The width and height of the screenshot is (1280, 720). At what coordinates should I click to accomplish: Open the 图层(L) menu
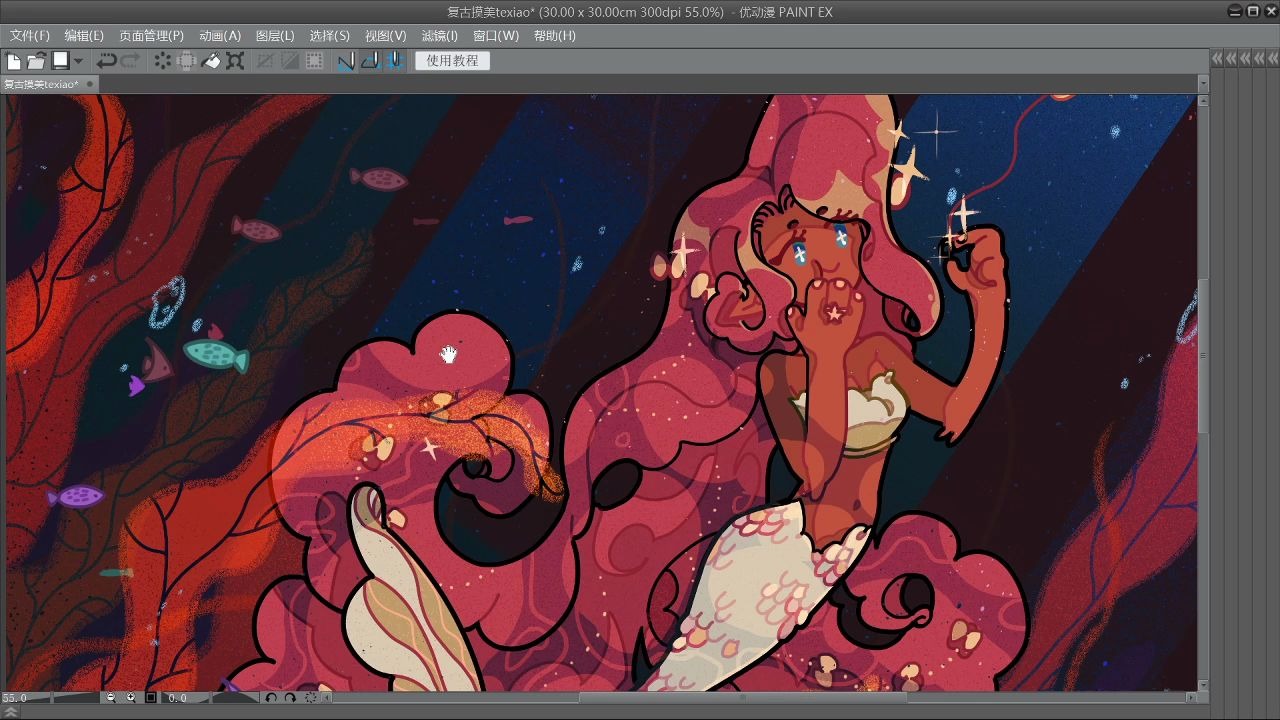pyautogui.click(x=275, y=35)
